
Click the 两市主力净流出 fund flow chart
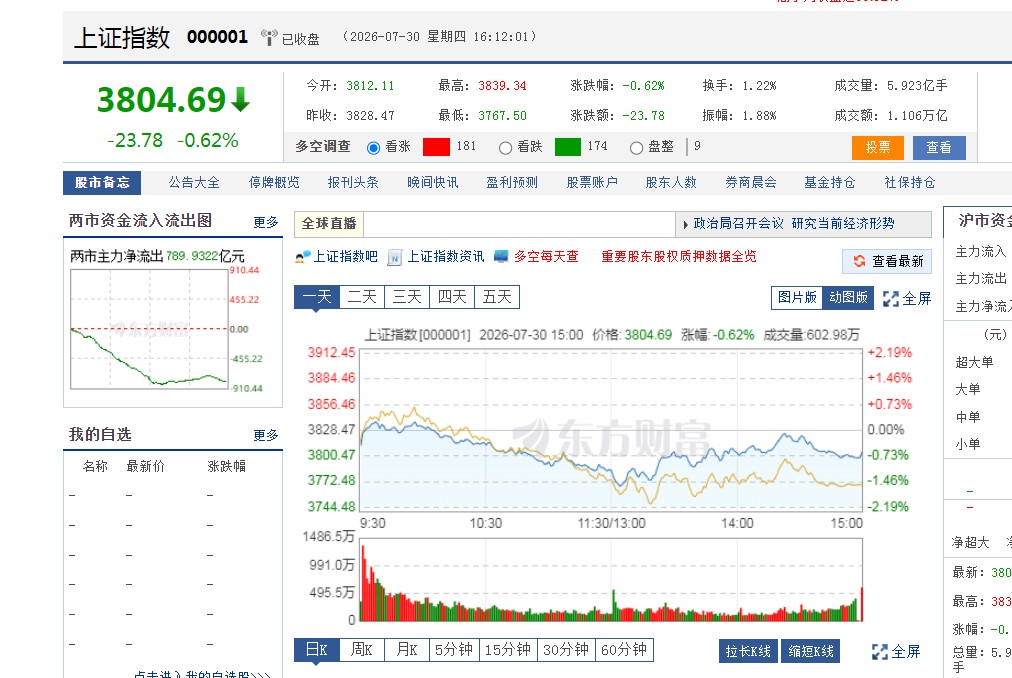149,329
